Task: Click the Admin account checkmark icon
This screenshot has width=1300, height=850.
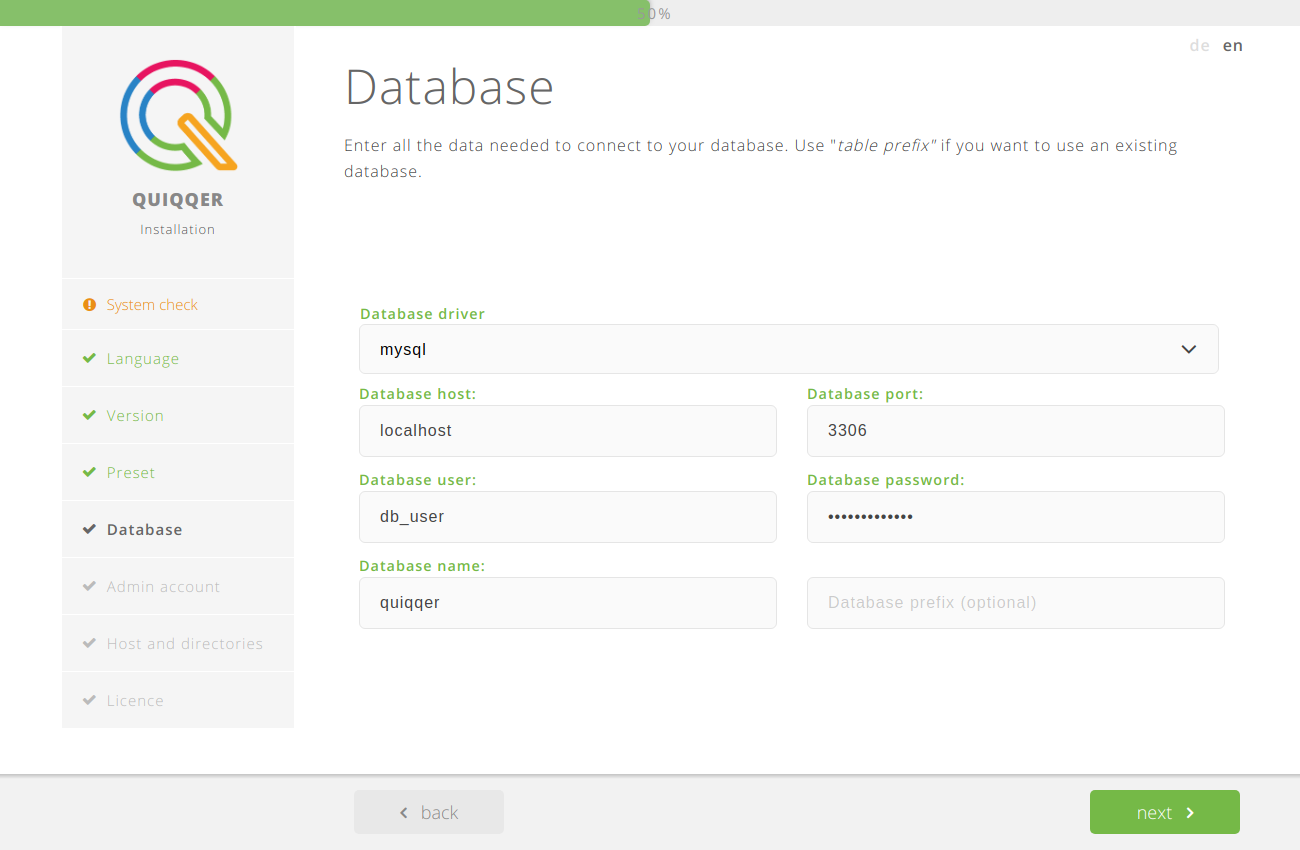Action: [90, 587]
